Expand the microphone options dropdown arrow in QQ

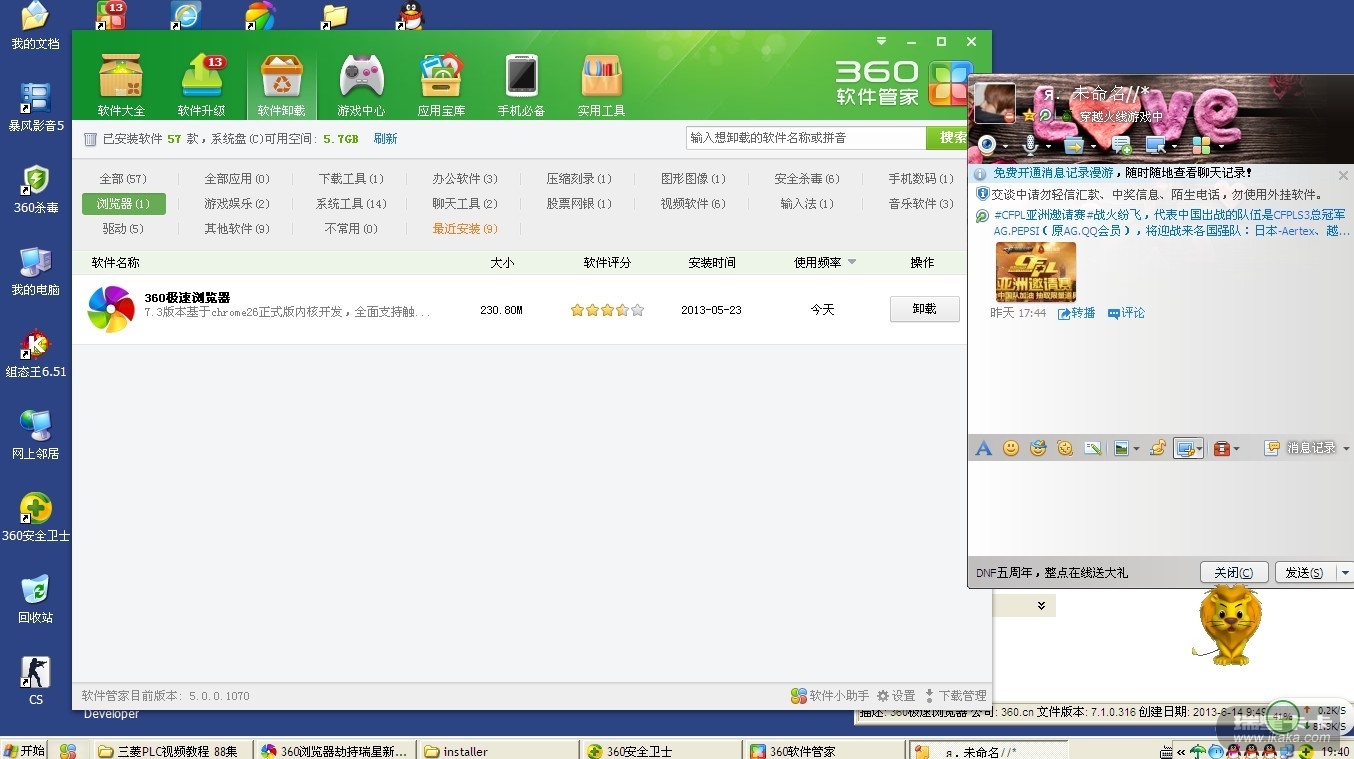(1046, 146)
